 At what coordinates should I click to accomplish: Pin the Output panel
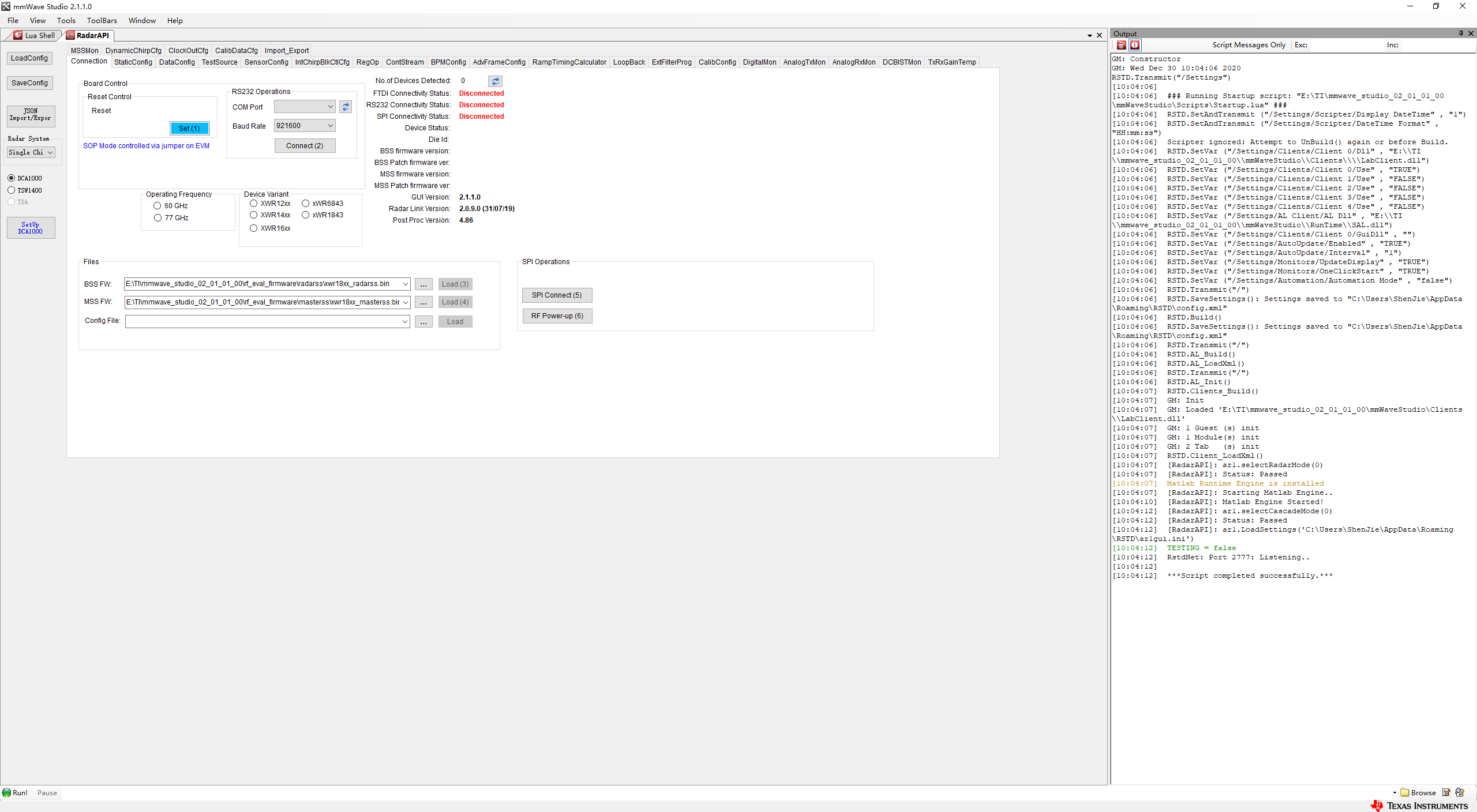(x=1461, y=33)
